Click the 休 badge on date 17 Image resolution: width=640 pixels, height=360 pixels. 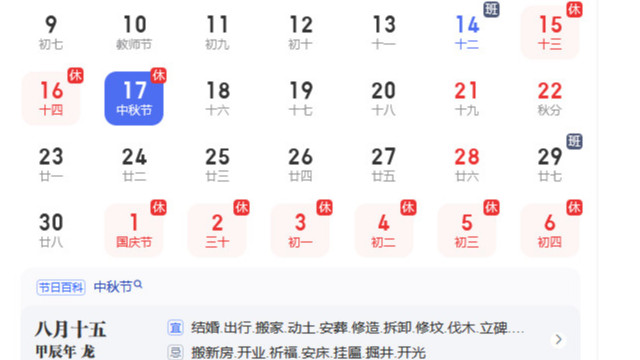pyautogui.click(x=158, y=75)
